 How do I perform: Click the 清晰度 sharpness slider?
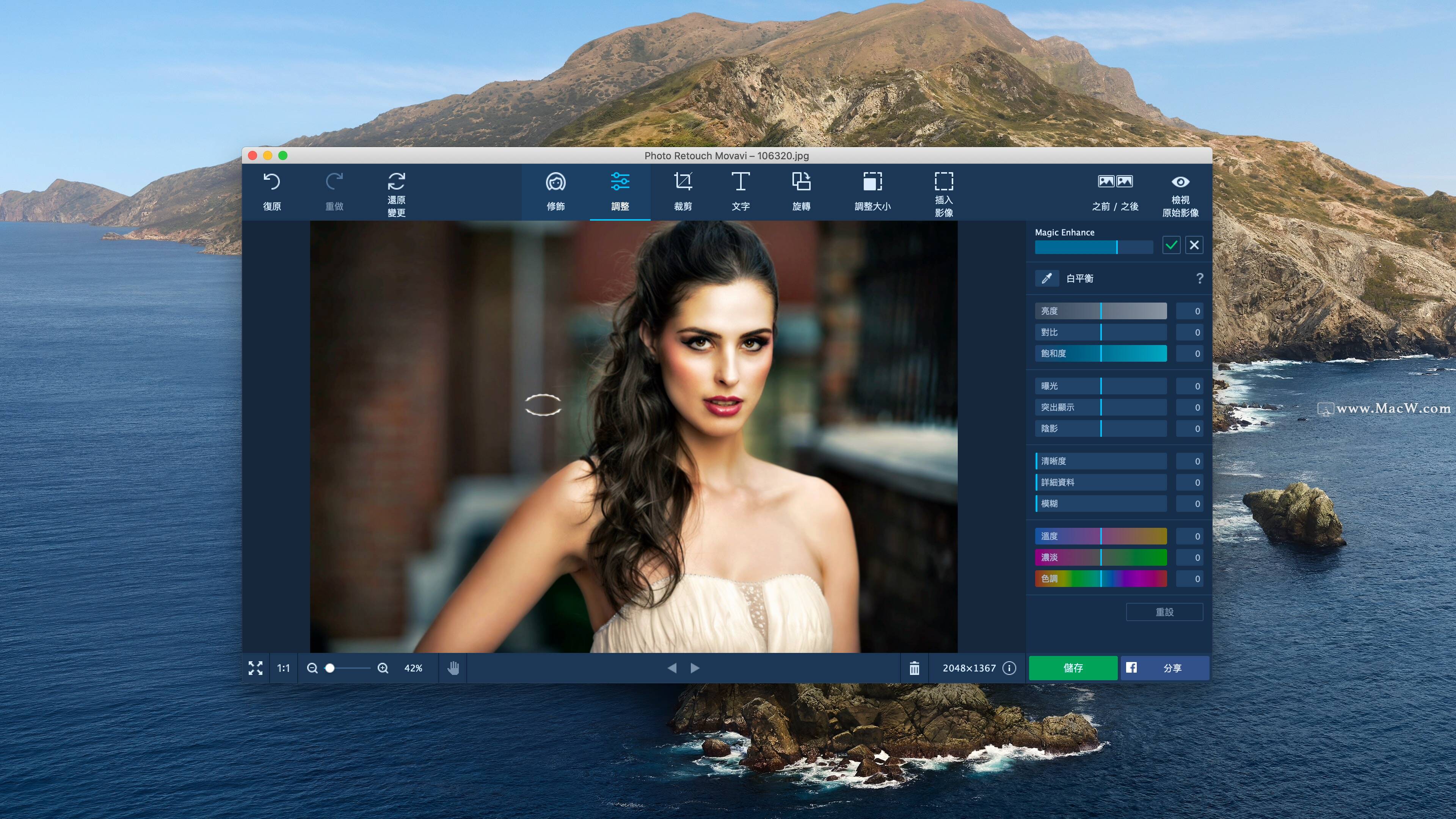[x=1100, y=461]
